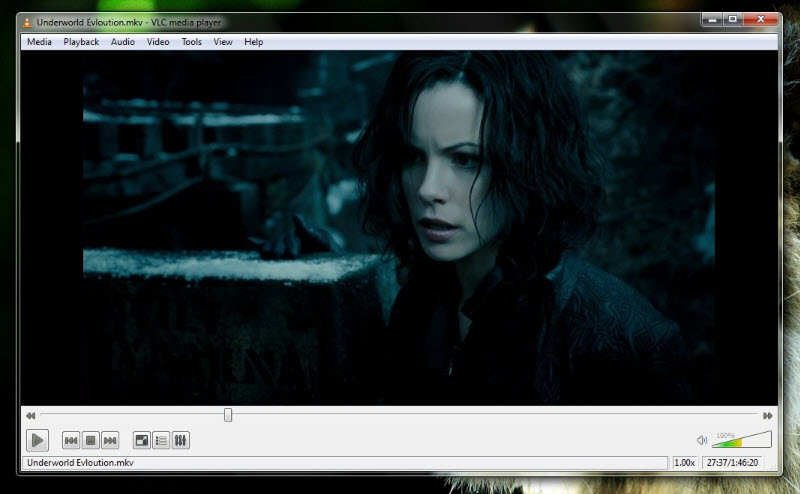Click the VLC cone title bar icon
Viewport: 800px width, 494px height.
click(x=27, y=22)
